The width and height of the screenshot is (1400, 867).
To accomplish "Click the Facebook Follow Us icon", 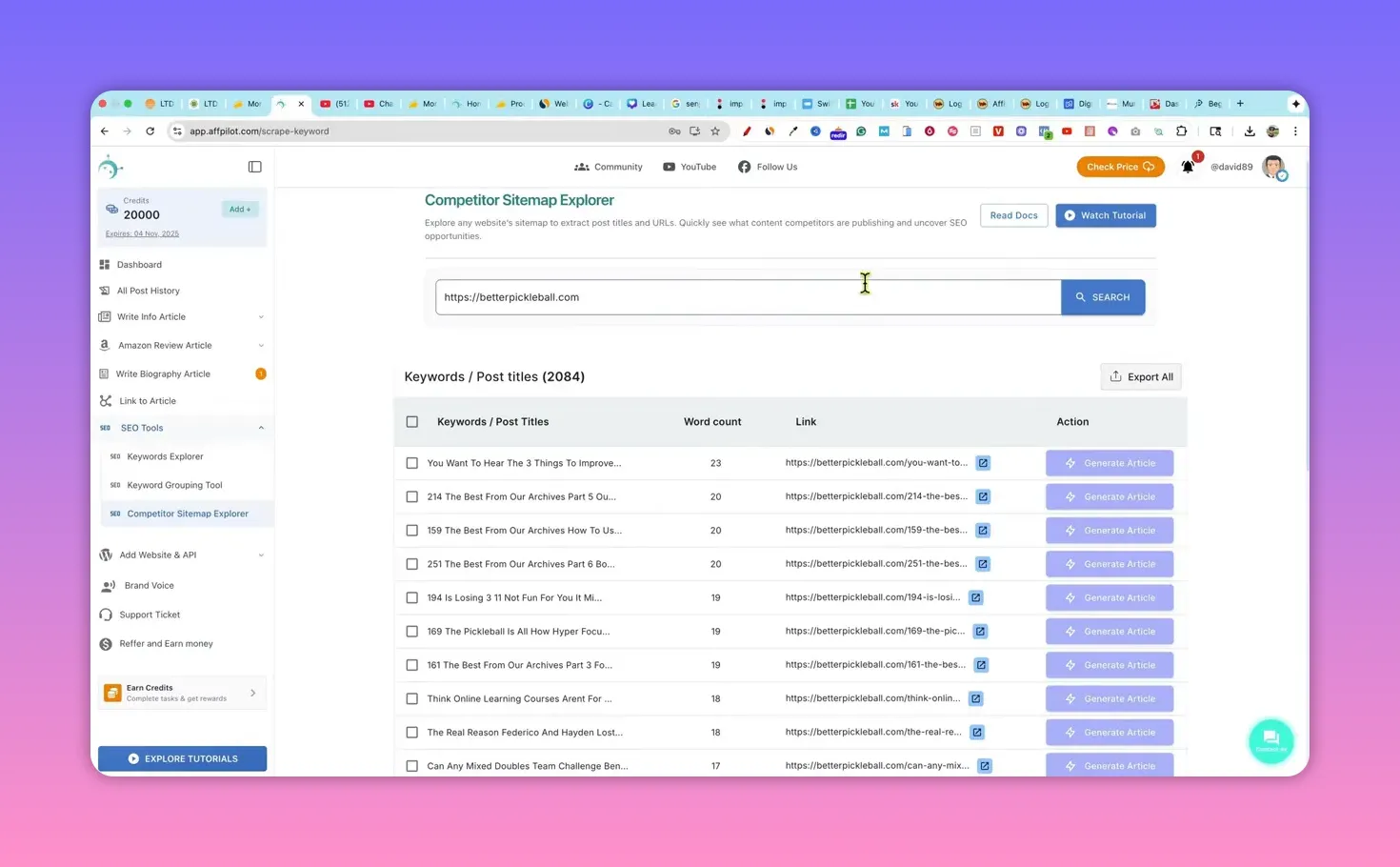I will [x=744, y=167].
